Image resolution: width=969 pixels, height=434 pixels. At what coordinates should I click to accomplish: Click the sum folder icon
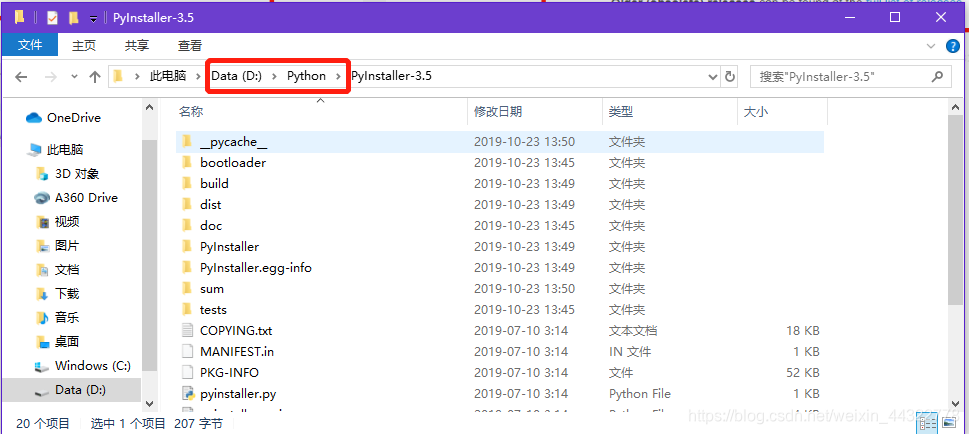pos(187,289)
